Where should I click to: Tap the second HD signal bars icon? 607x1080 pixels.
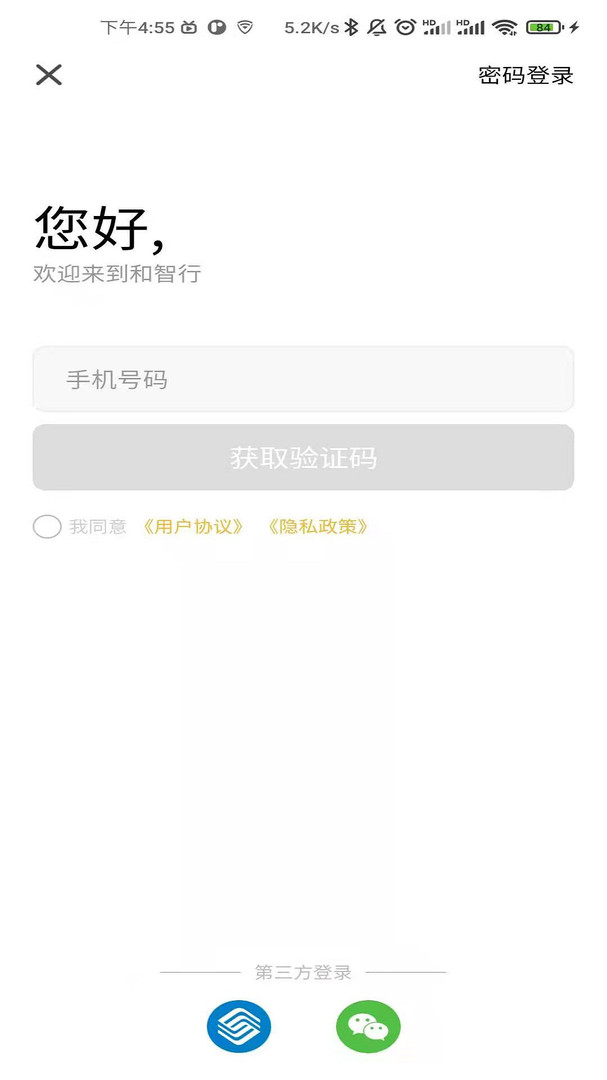(x=470, y=28)
